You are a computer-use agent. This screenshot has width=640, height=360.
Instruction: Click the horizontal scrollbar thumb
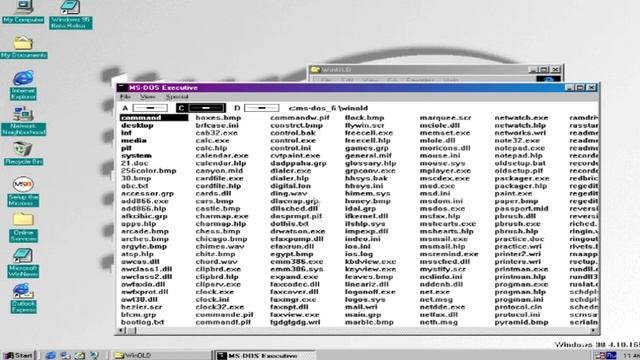(x=131, y=331)
